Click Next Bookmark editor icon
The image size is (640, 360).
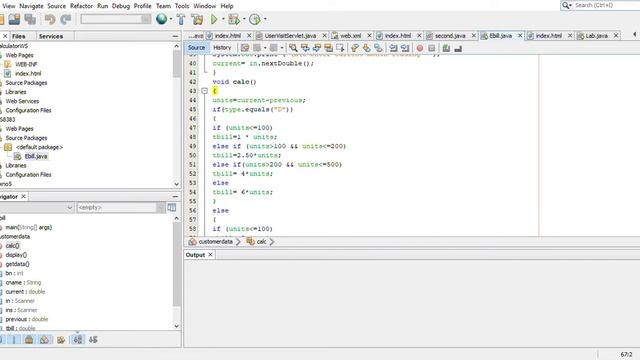click(x=367, y=48)
